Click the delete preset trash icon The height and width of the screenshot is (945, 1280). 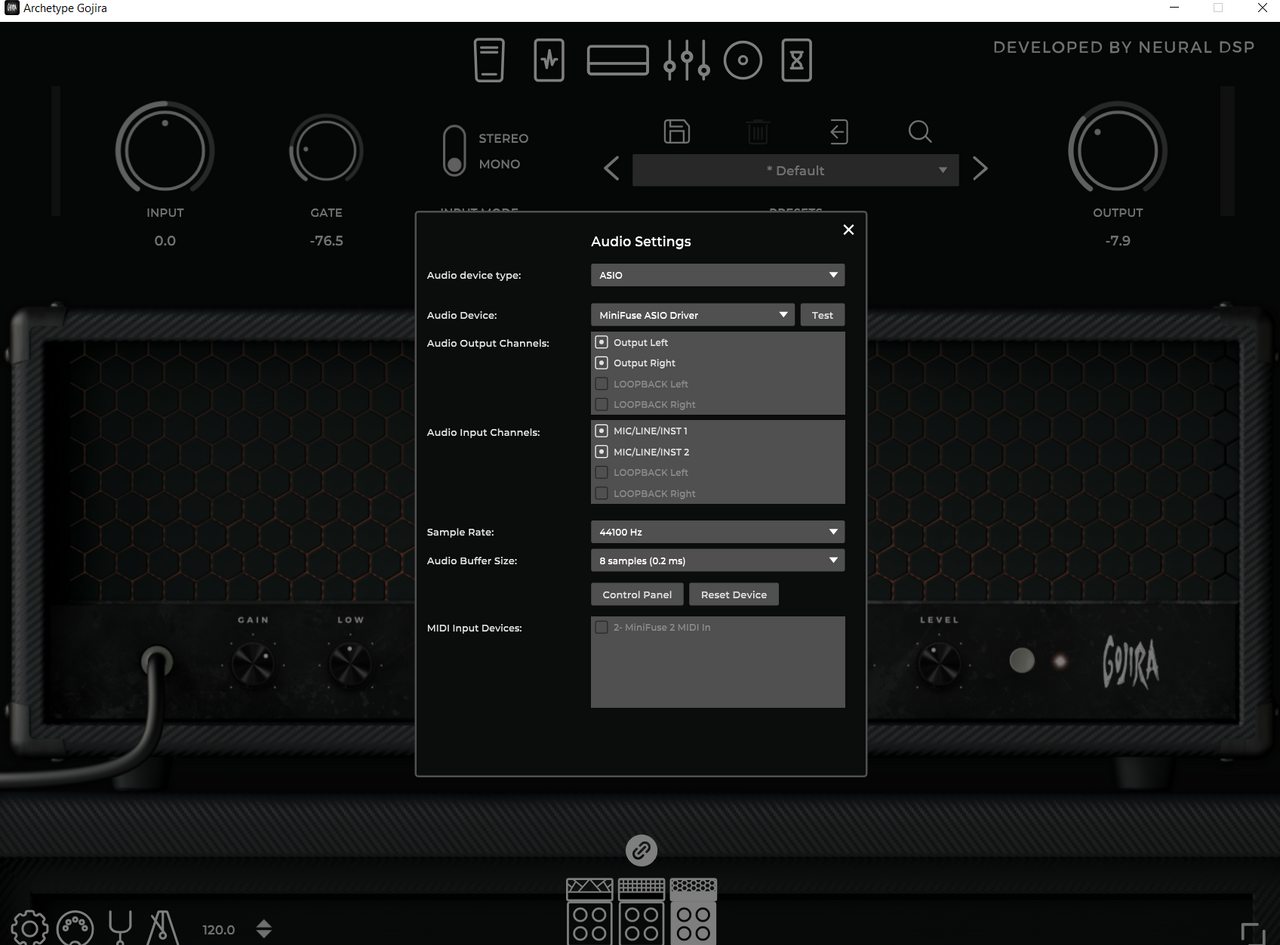pyautogui.click(x=758, y=132)
